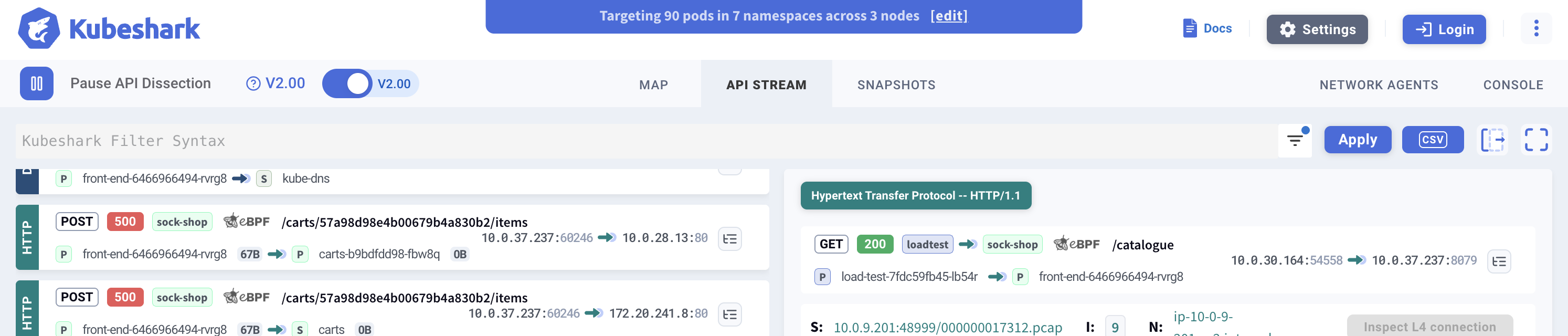The width and height of the screenshot is (1568, 336).
Task: Click the collapse side panel icon
Action: (x=1492, y=140)
